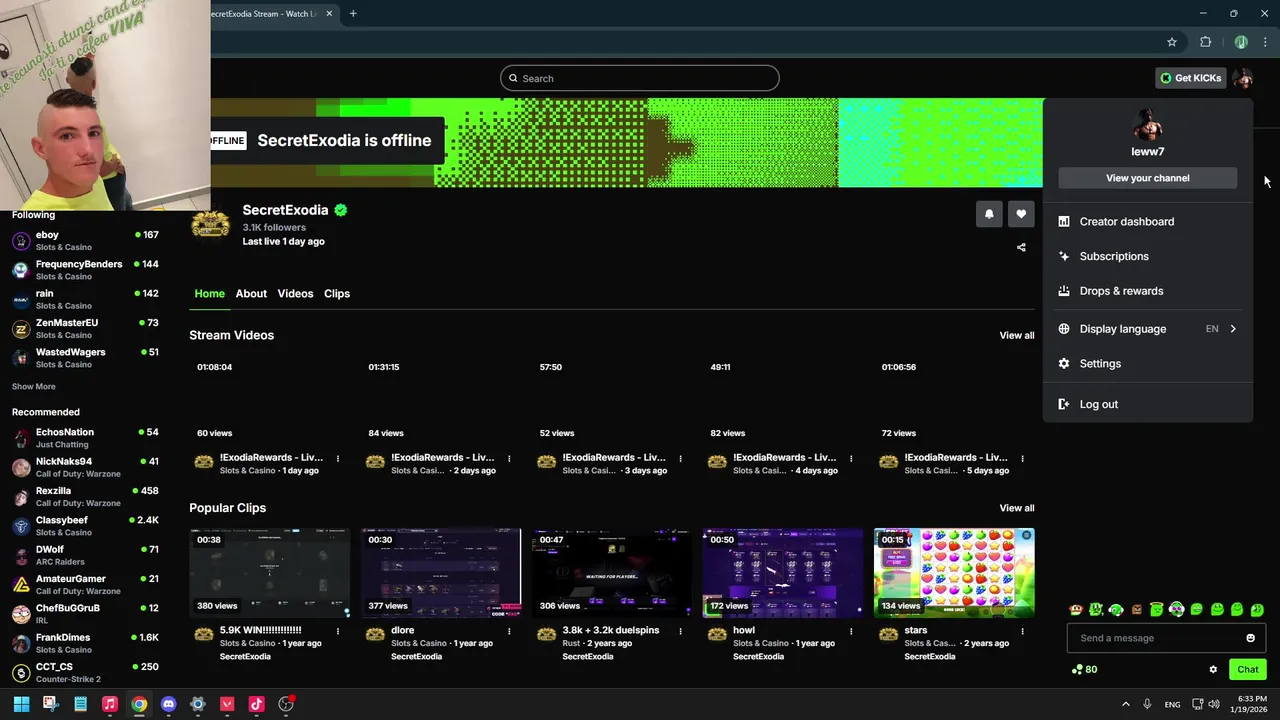This screenshot has height=720, width=1280.
Task: Click the View your channel button
Action: tap(1147, 178)
